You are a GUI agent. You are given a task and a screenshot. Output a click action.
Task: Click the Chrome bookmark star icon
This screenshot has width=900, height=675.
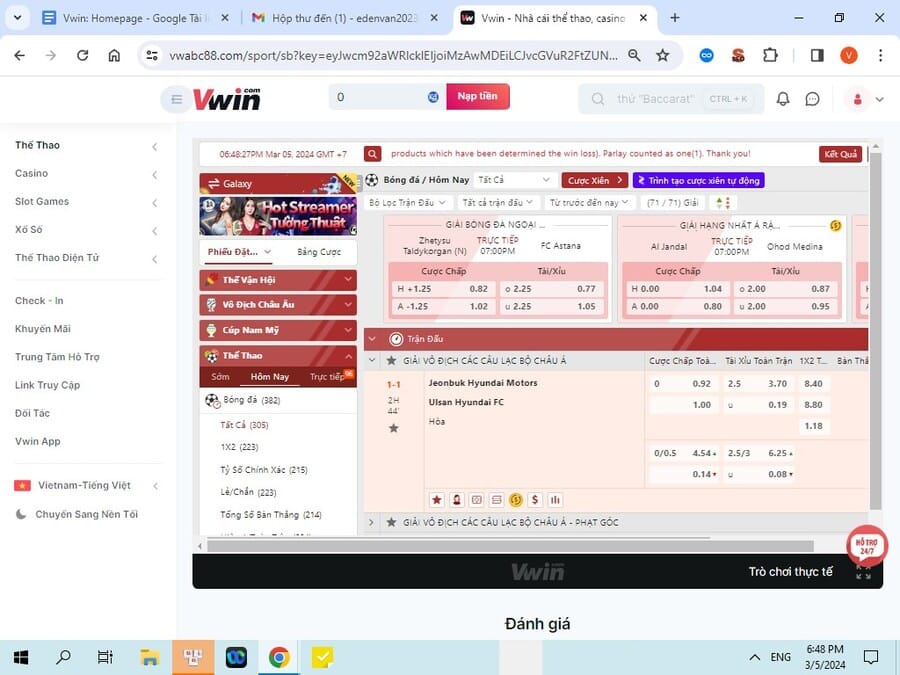click(x=663, y=55)
